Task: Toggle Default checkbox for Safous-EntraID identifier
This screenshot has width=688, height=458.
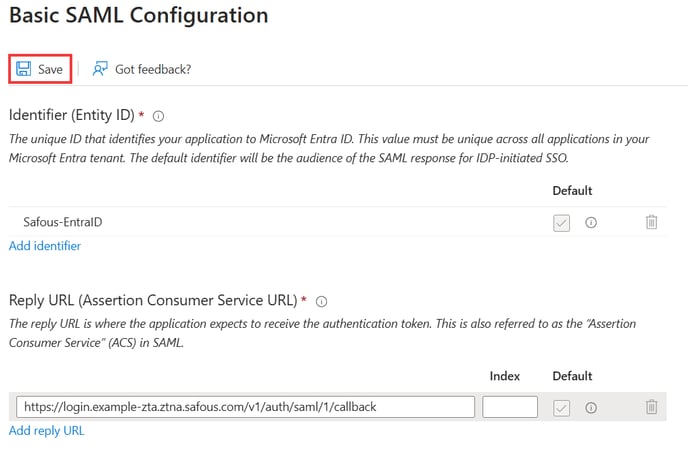Action: click(x=562, y=223)
